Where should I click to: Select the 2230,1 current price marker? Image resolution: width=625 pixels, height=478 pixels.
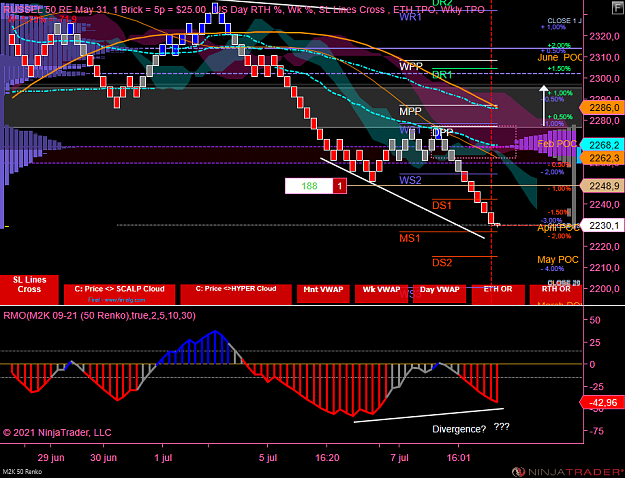coord(602,226)
